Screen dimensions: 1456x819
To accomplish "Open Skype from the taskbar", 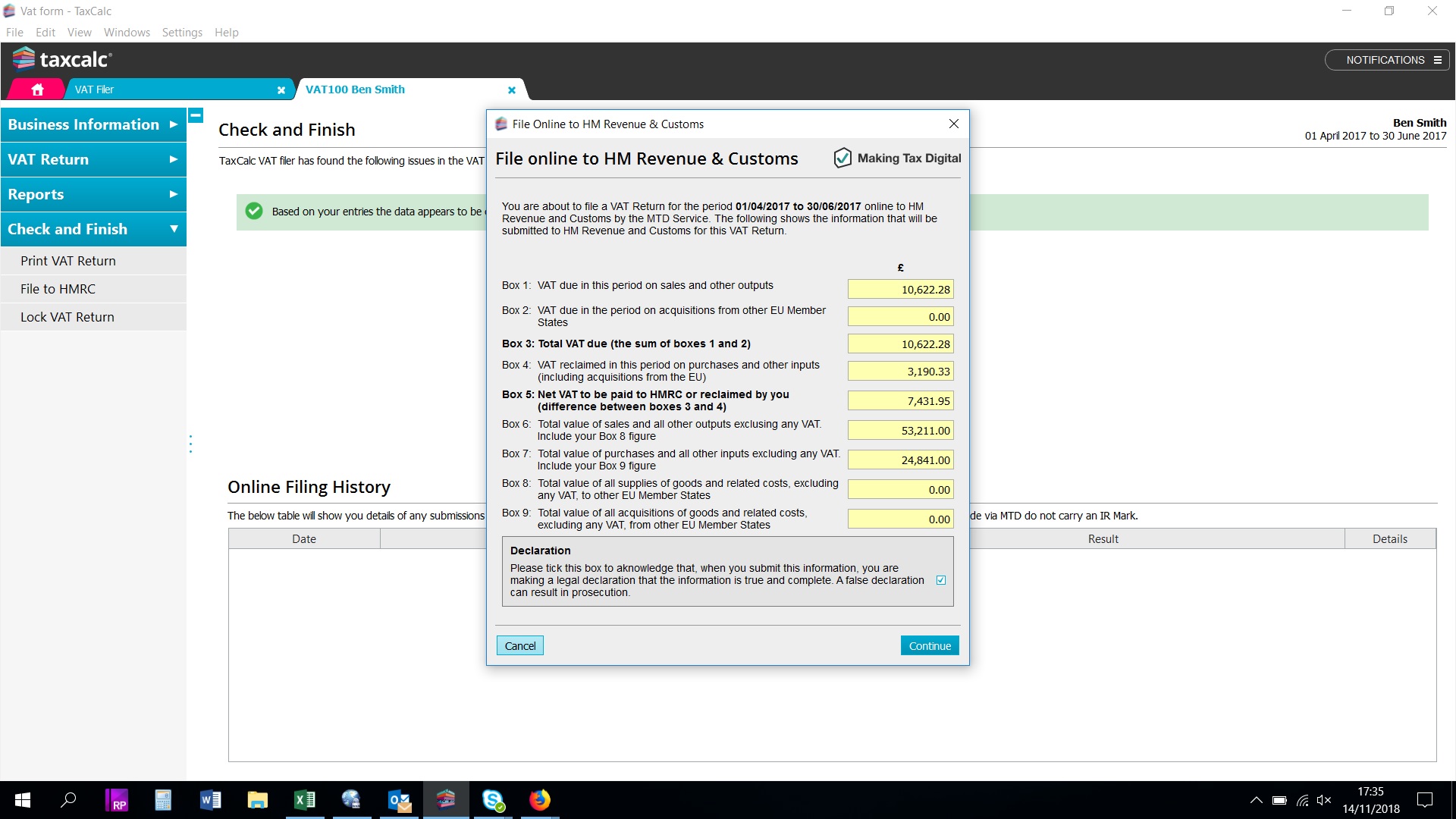I will [x=493, y=800].
